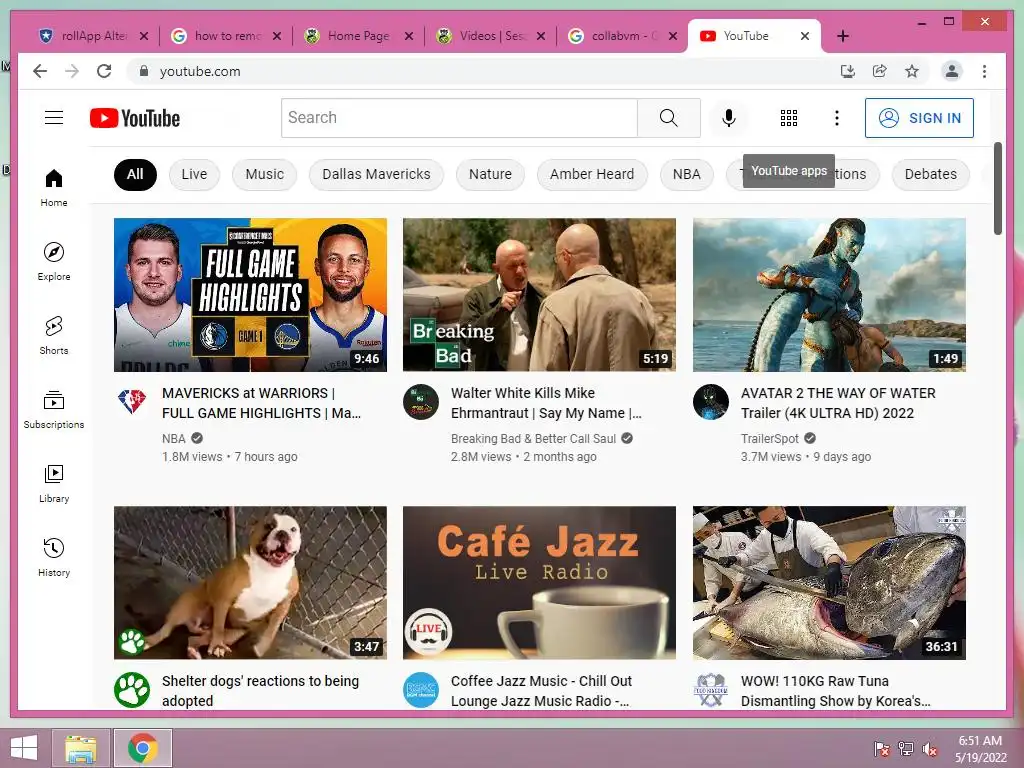The image size is (1024, 768).
Task: Open Explore in sidebar
Action: point(54,262)
